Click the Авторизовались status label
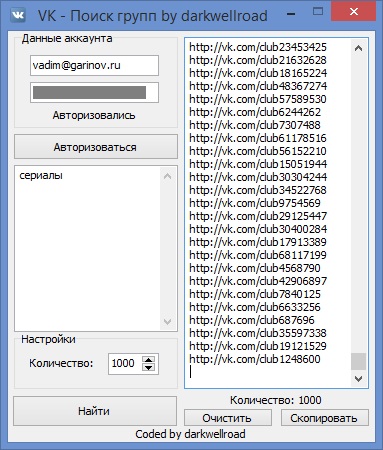Viewport: 383px width, 450px height. 94,116
